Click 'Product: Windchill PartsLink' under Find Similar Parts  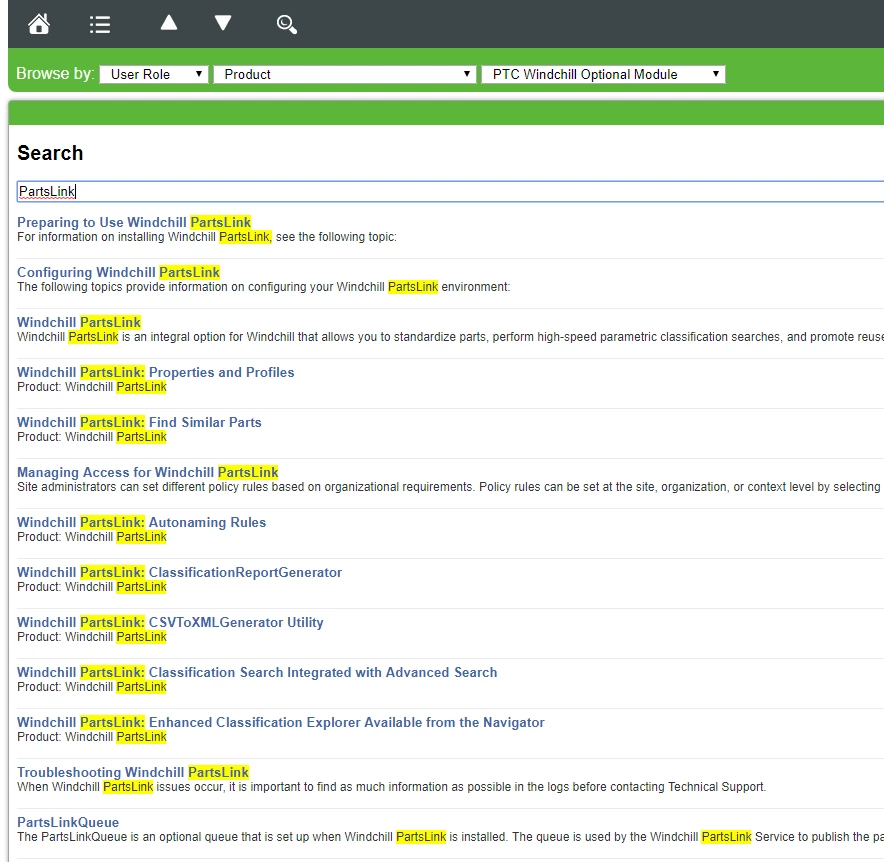tap(92, 437)
